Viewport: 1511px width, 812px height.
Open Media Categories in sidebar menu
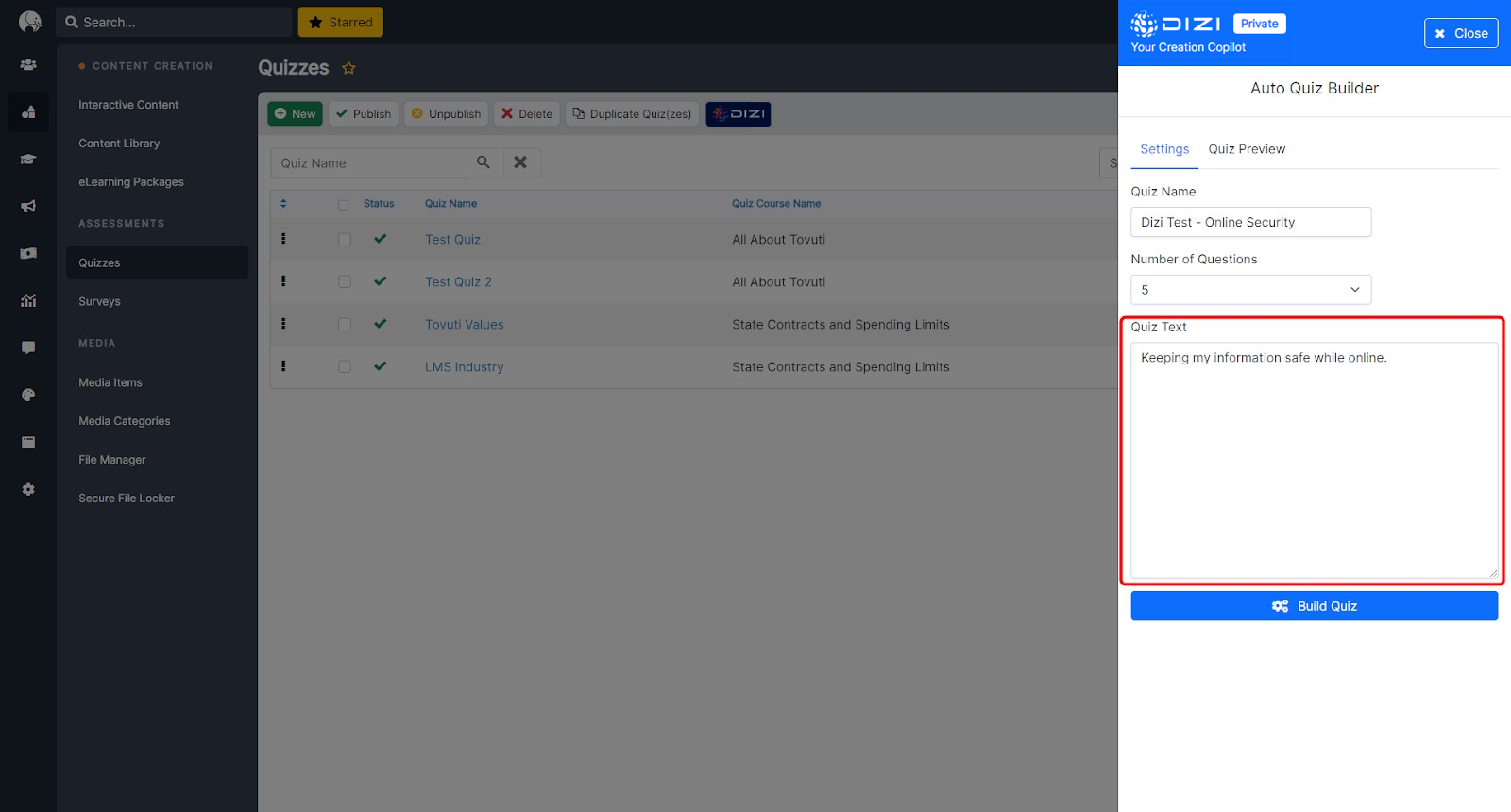[x=125, y=421]
